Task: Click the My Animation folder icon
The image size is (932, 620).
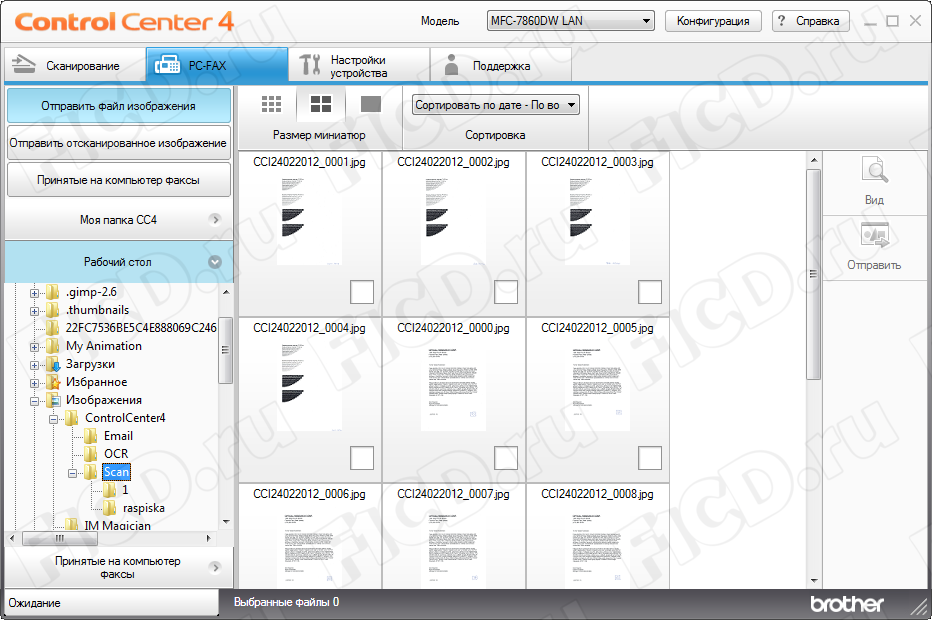Action: pyautogui.click(x=53, y=346)
